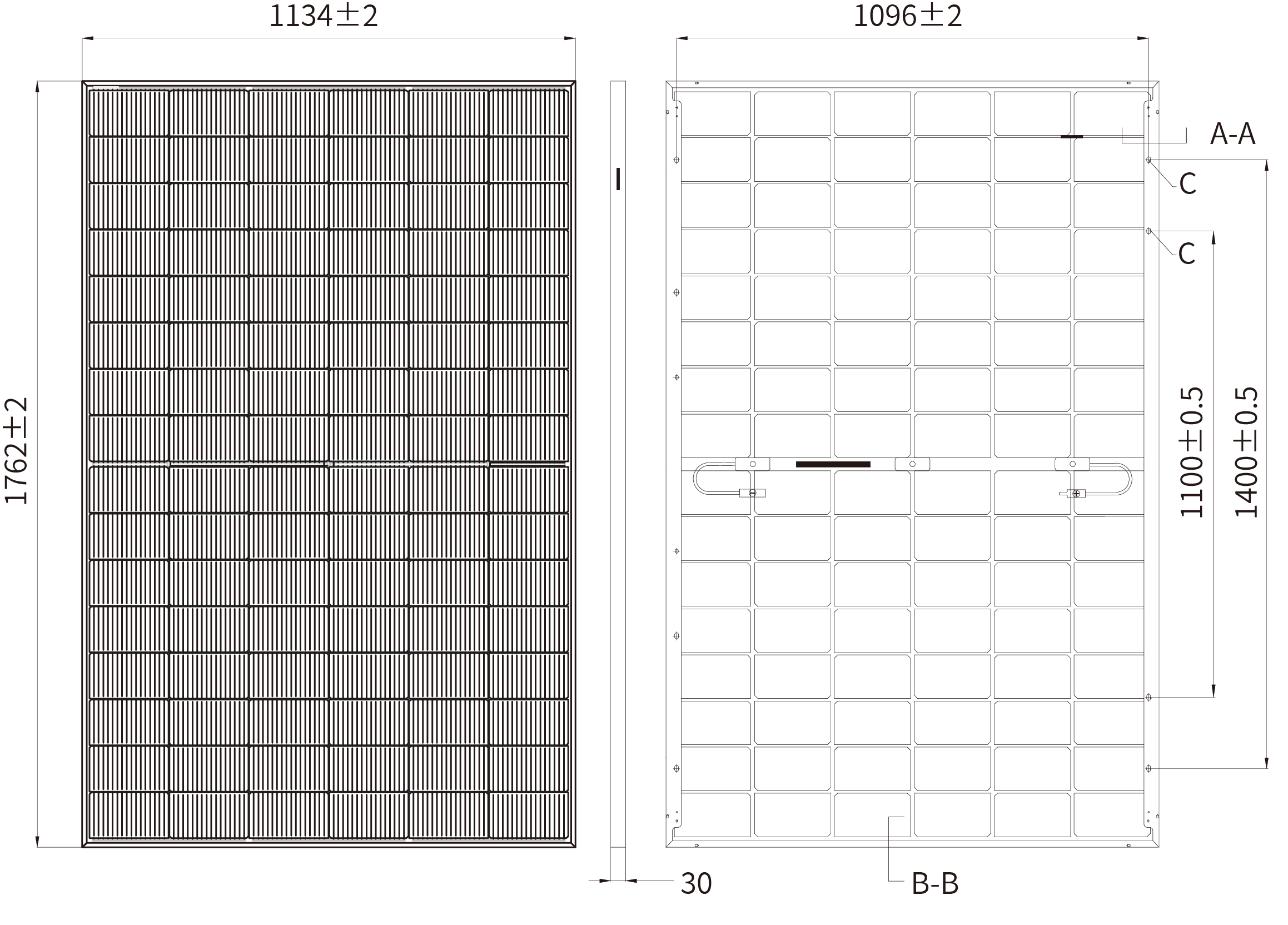Click the lower C mounting hole label
Screen dimensions: 1288x925
pyautogui.click(x=1186, y=254)
